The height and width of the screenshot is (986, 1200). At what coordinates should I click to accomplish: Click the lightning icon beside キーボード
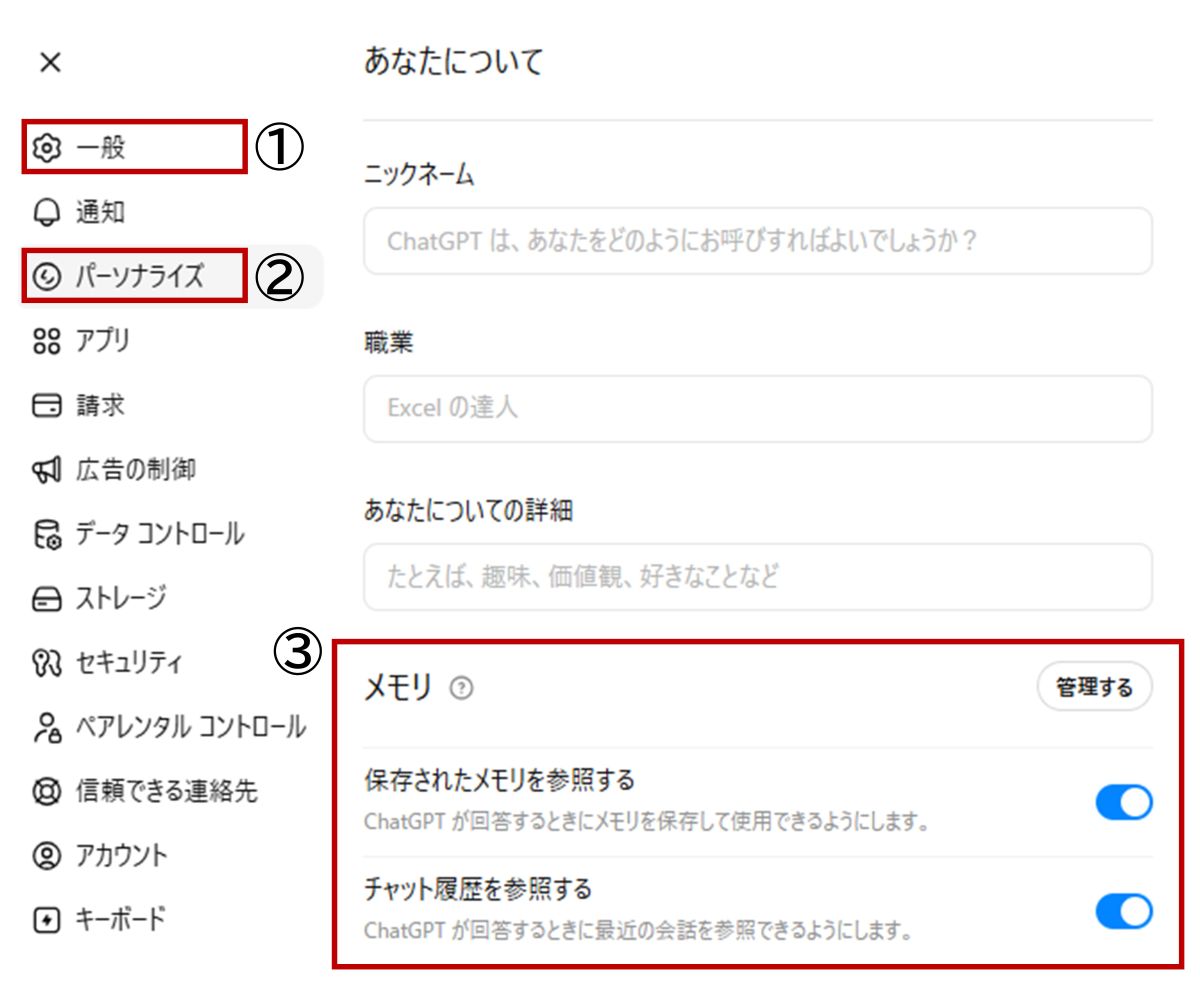tap(46, 920)
